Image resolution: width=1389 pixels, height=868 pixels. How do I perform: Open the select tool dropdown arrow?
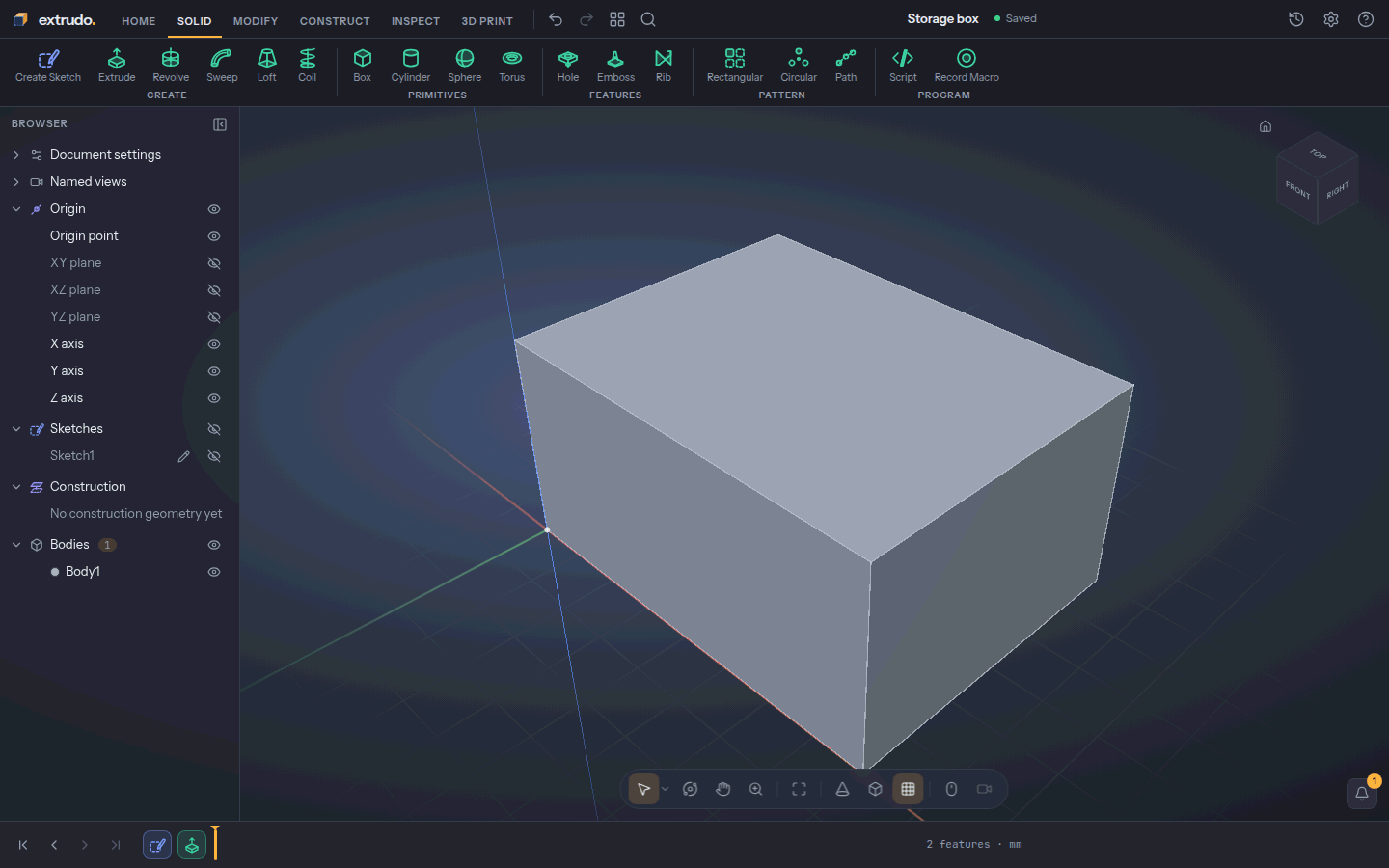(666, 789)
